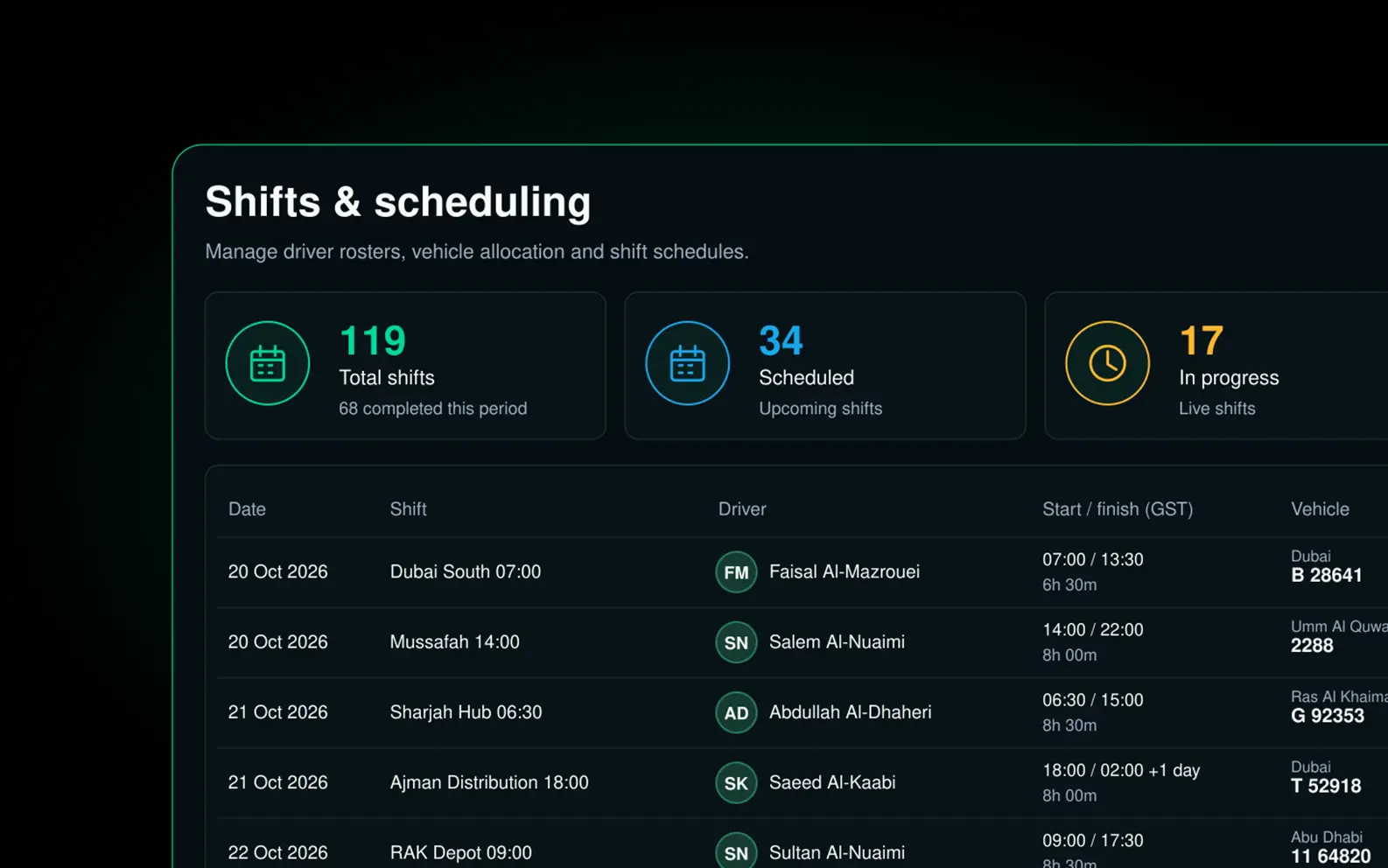Click the 68 completed this period text

click(433, 409)
